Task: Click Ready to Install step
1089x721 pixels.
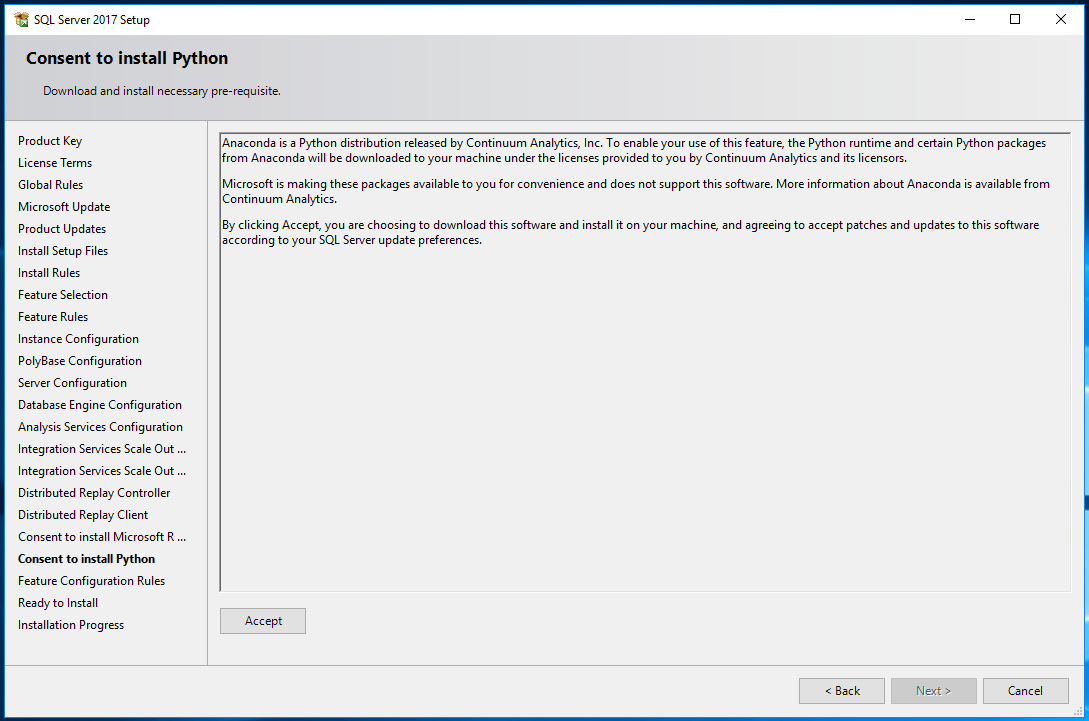Action: (x=58, y=603)
